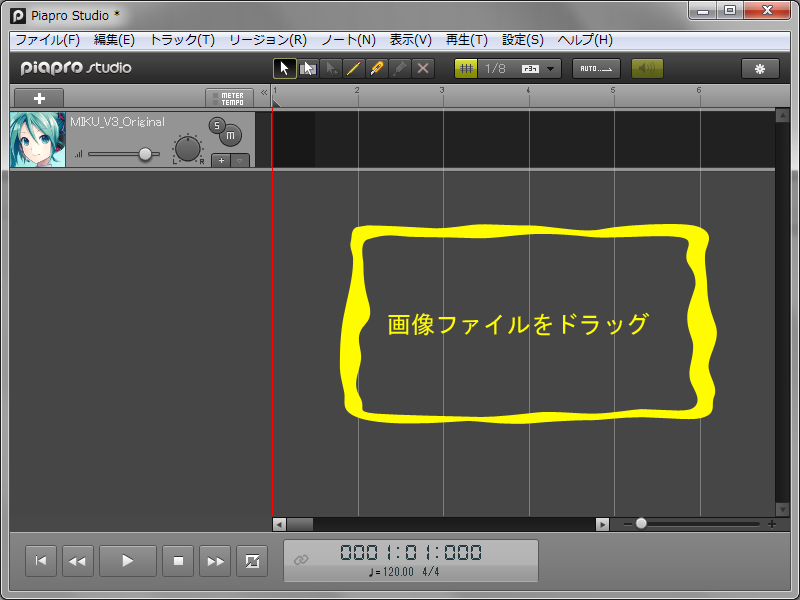Click the delete X tool
This screenshot has width=800, height=600.
pos(423,68)
